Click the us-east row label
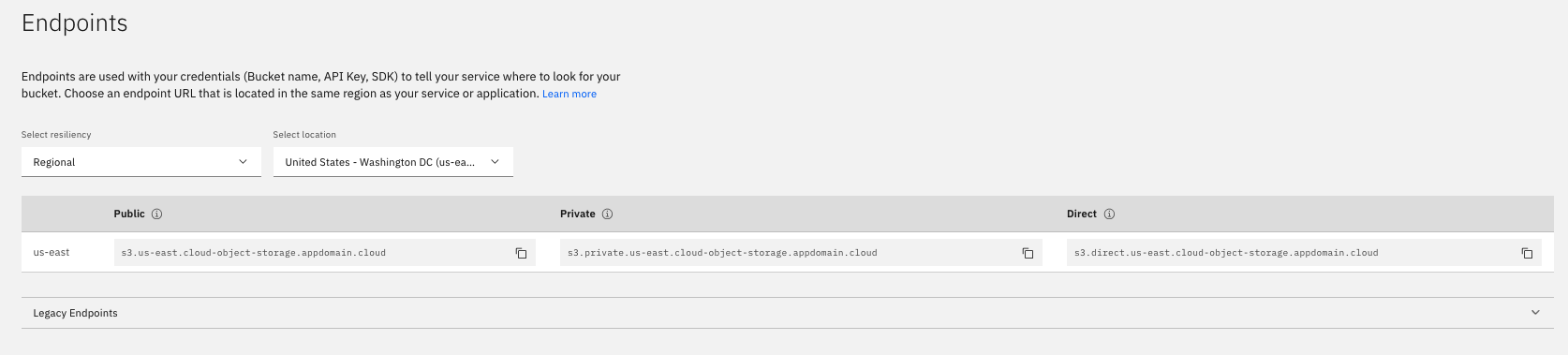The height and width of the screenshot is (355, 1568). (52, 253)
